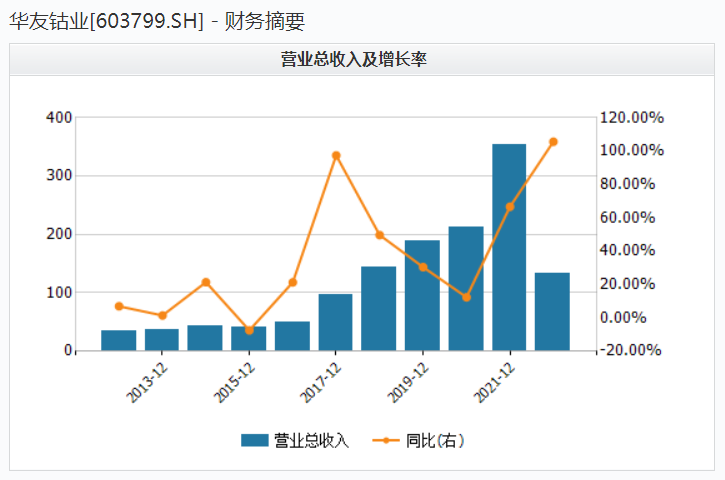Select the 2015-12 revenue bar

pos(248,338)
